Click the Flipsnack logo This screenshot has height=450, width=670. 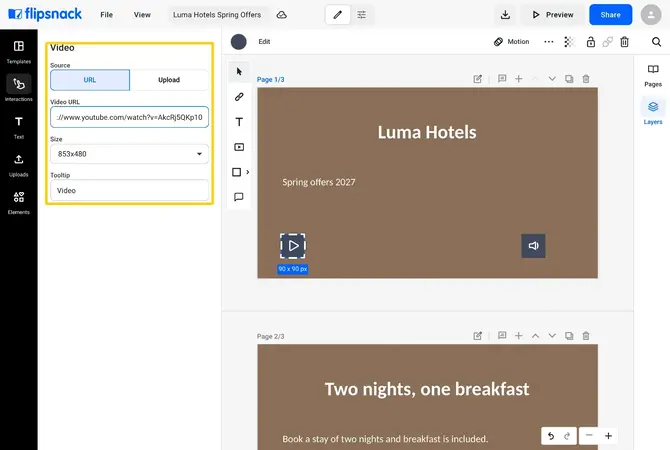(45, 14)
